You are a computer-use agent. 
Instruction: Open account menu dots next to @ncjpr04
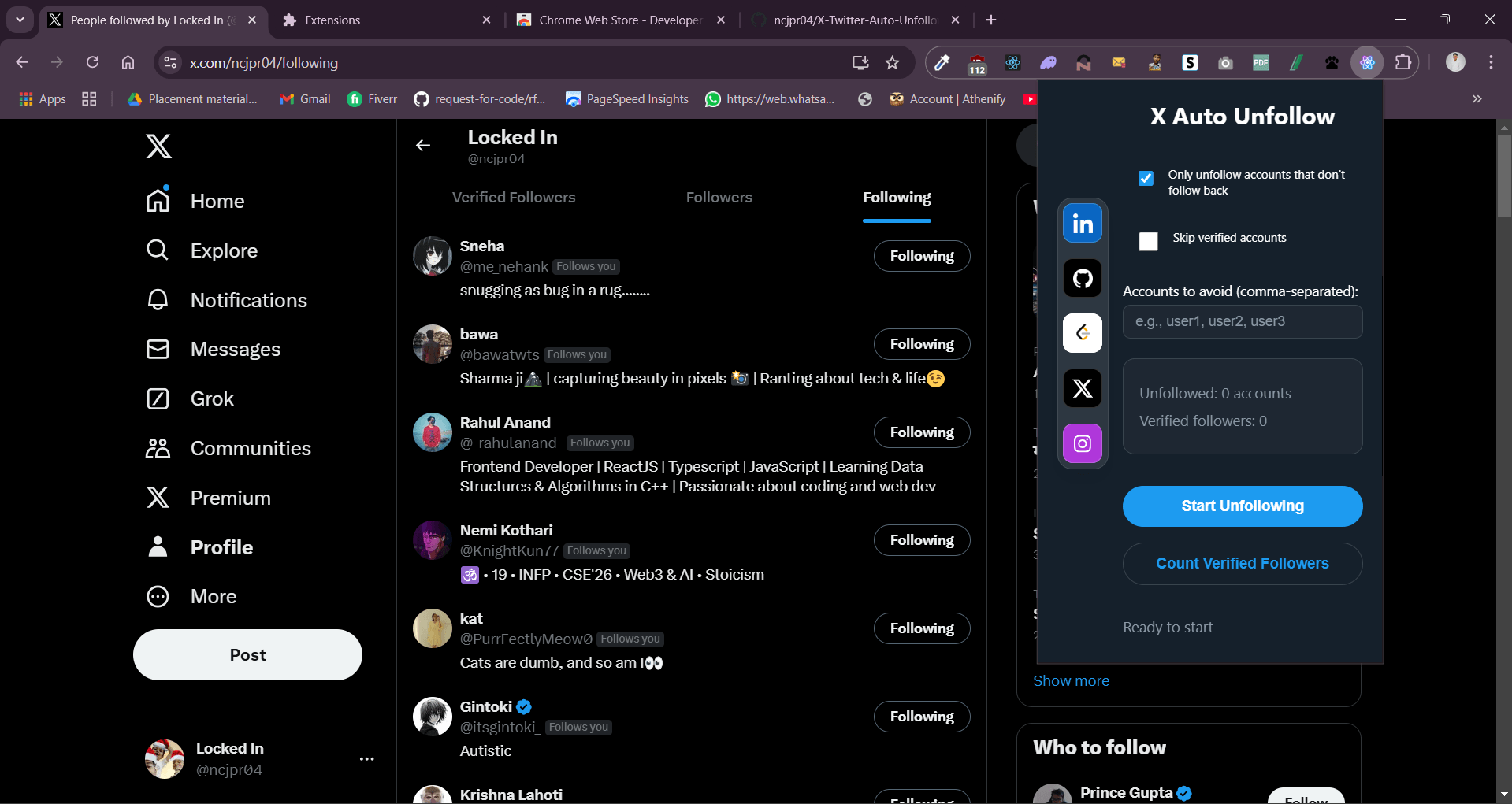tap(366, 759)
